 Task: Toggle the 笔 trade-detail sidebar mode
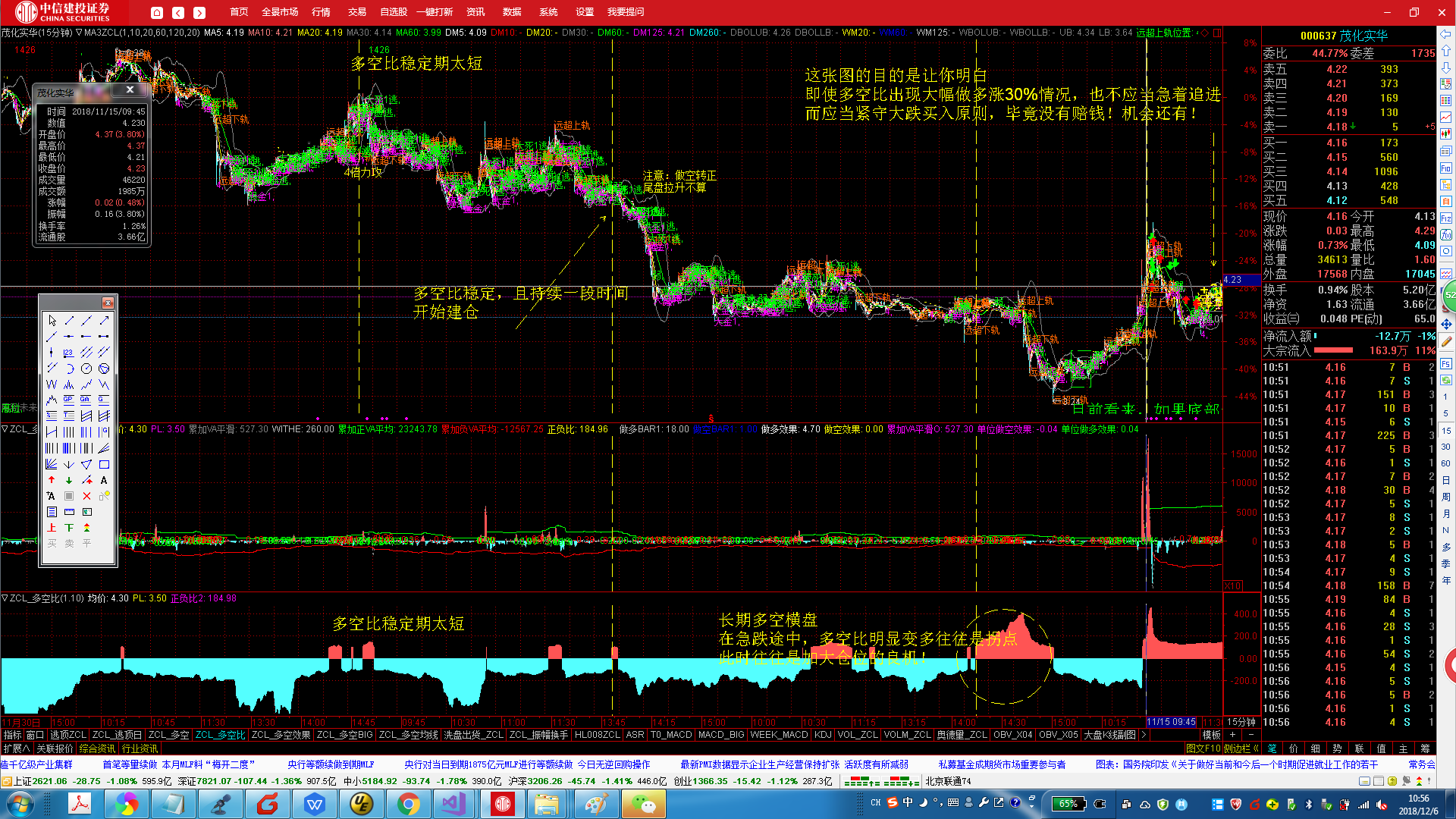[x=1272, y=748]
